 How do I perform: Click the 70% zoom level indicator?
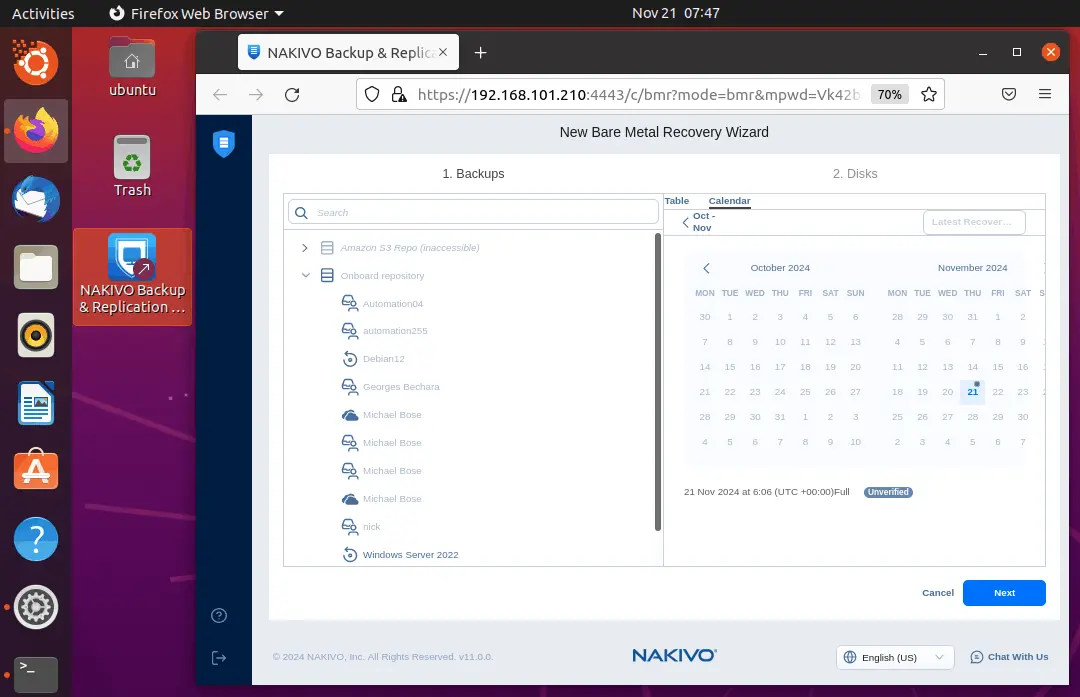click(x=889, y=94)
